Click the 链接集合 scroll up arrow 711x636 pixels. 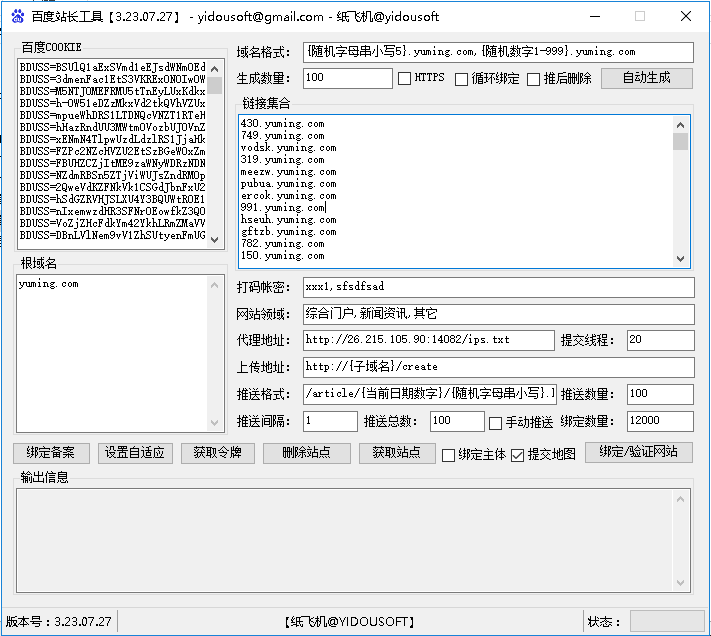point(680,125)
